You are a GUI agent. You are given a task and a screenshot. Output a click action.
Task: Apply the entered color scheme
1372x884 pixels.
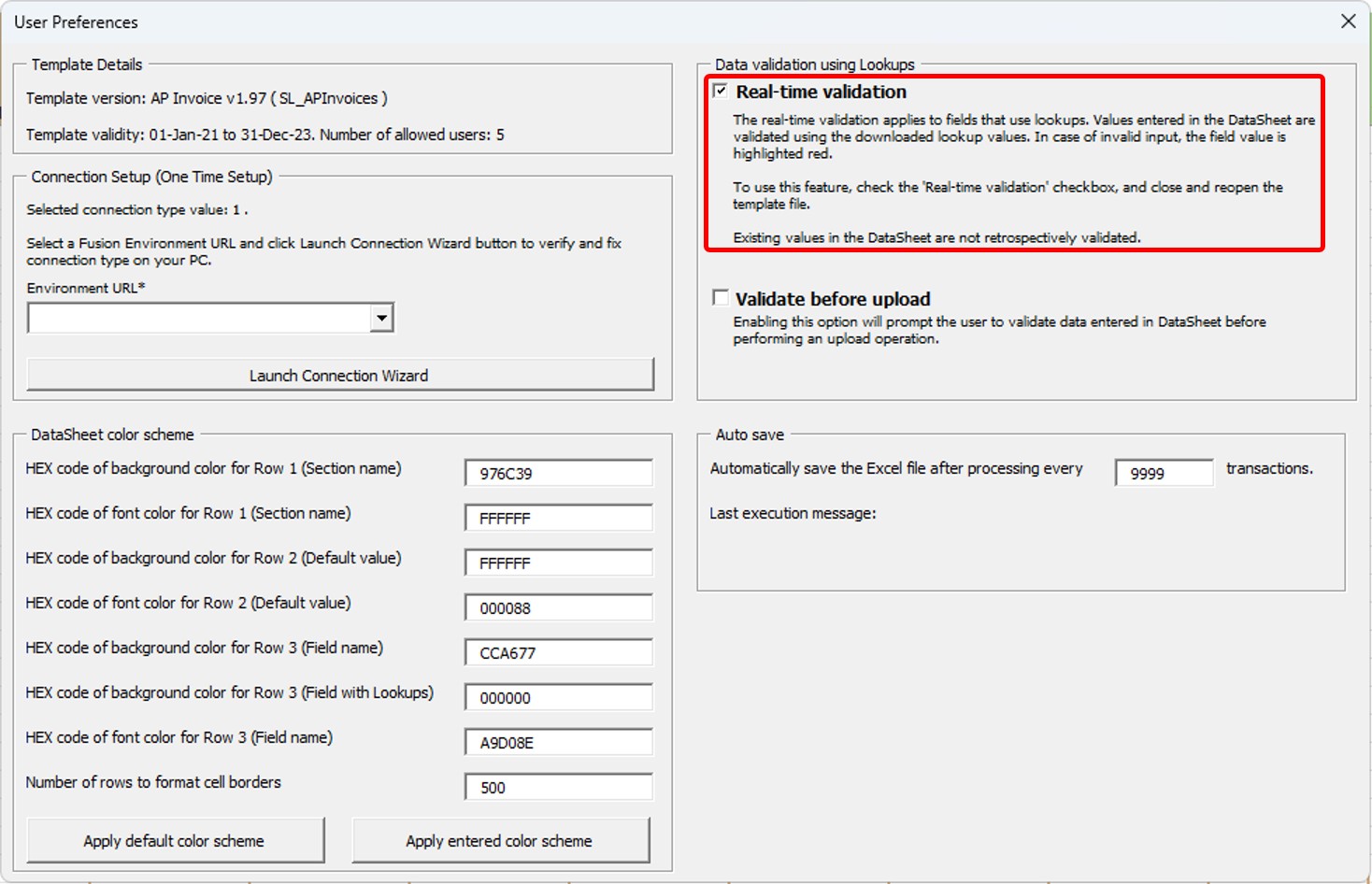point(499,839)
